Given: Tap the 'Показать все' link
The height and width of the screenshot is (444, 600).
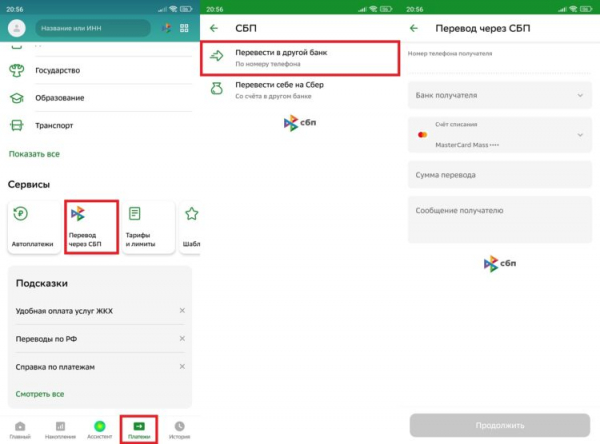Looking at the screenshot, I should pos(34,154).
